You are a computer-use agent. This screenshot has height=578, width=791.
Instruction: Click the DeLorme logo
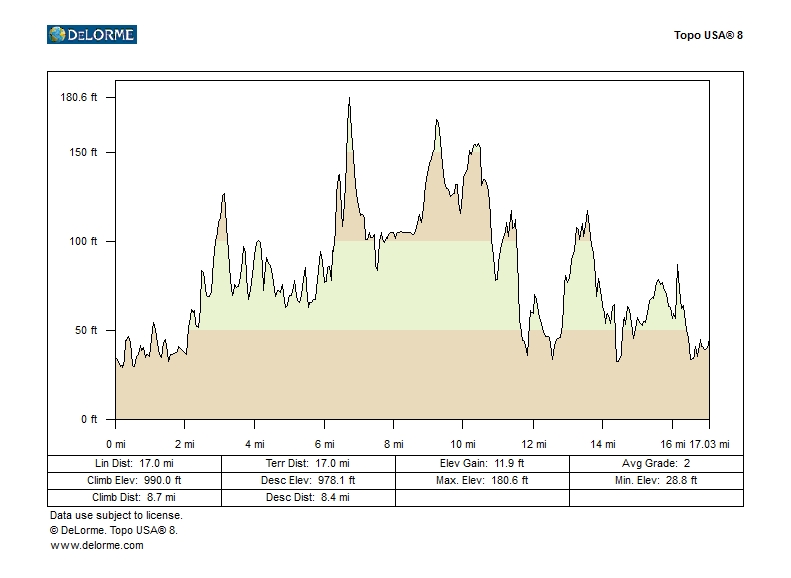91,35
